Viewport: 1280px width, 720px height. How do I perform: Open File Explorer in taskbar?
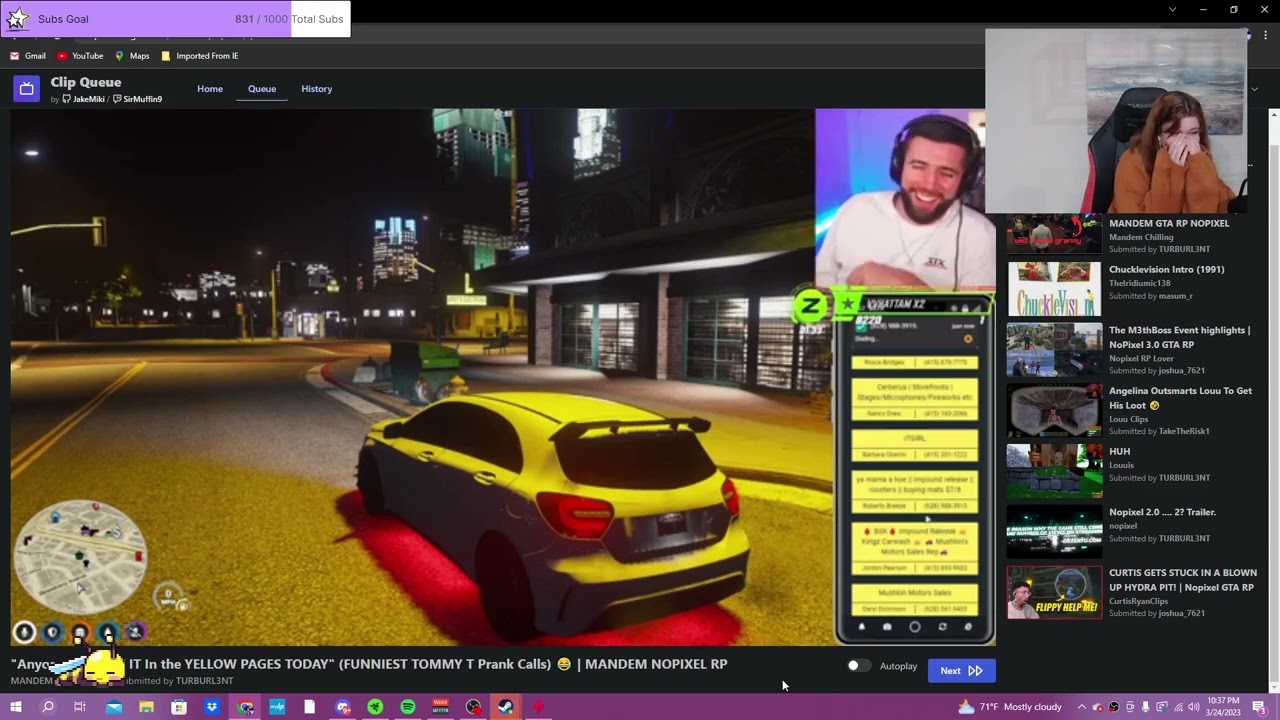pyautogui.click(x=146, y=707)
